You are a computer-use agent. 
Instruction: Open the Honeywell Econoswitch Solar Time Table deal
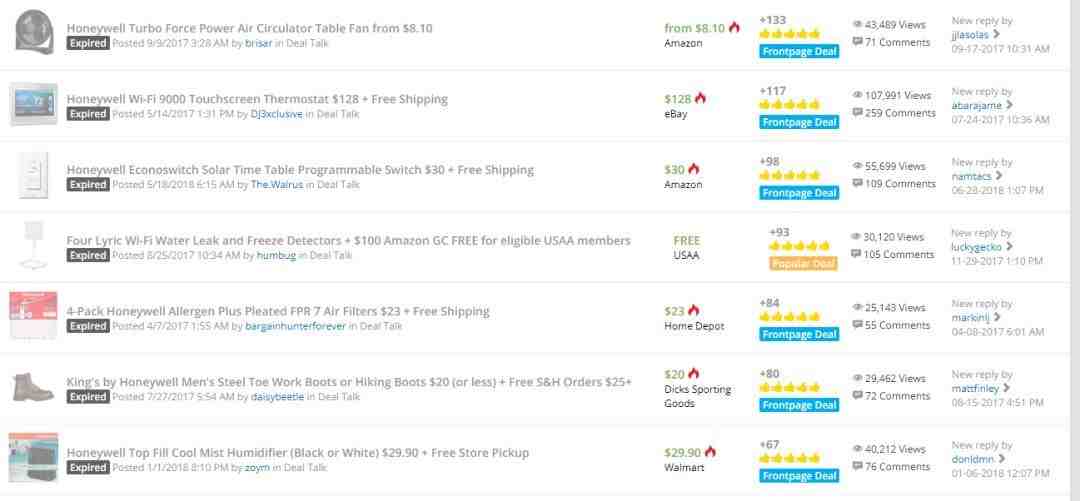pyautogui.click(x=300, y=170)
